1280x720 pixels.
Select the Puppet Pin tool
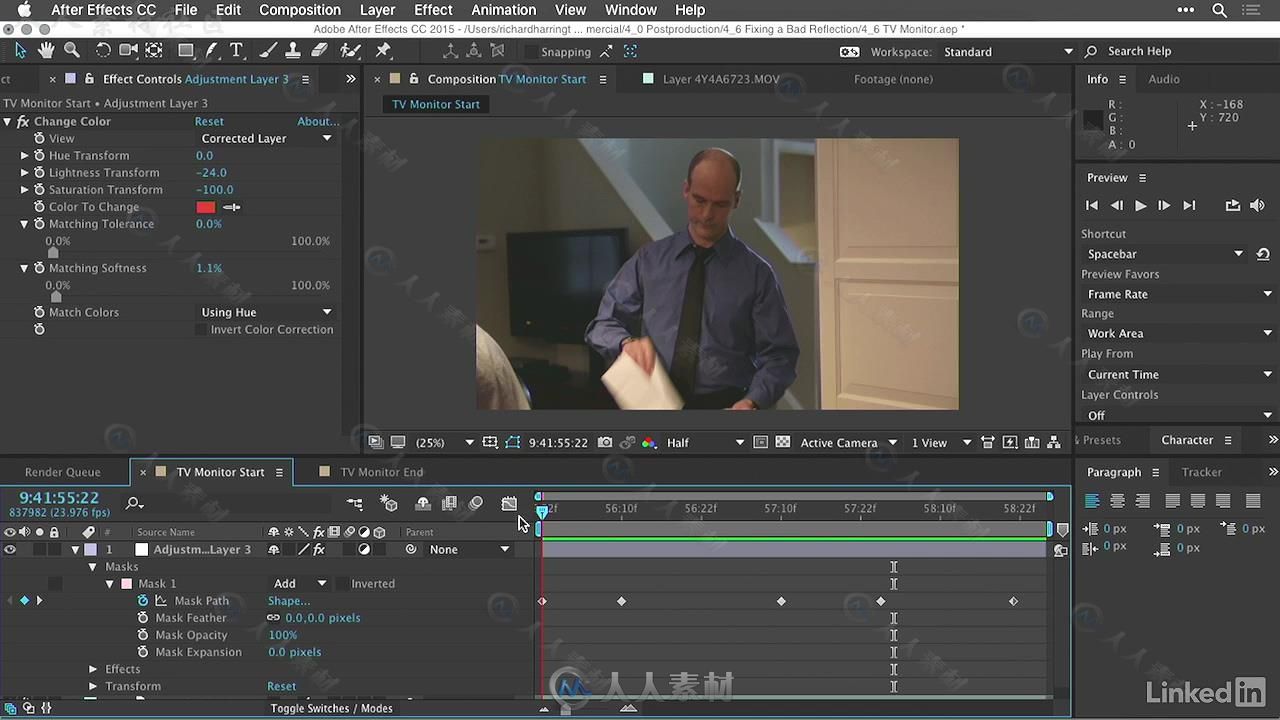(383, 50)
